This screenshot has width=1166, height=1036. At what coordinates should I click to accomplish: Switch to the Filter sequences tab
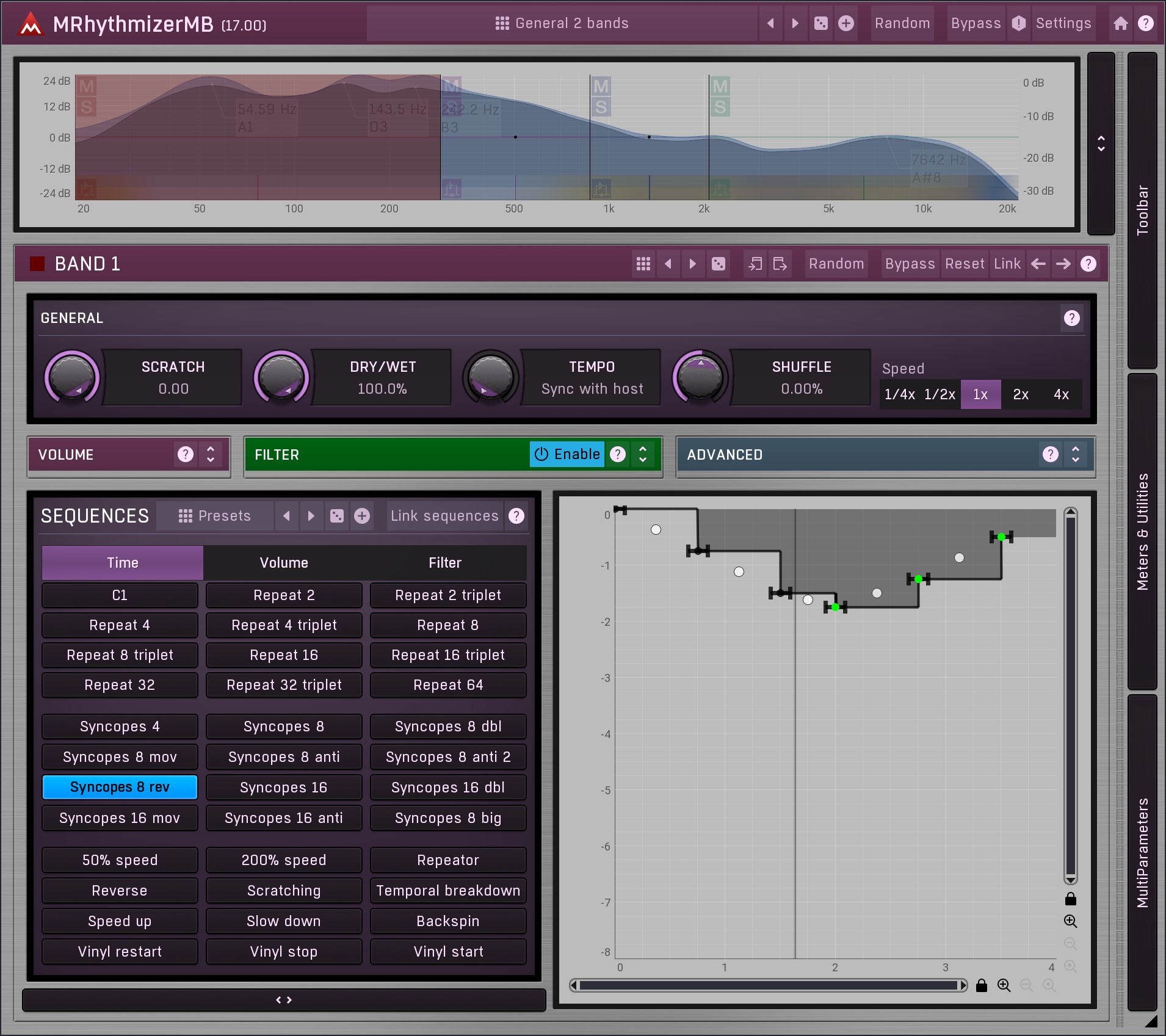click(445, 563)
